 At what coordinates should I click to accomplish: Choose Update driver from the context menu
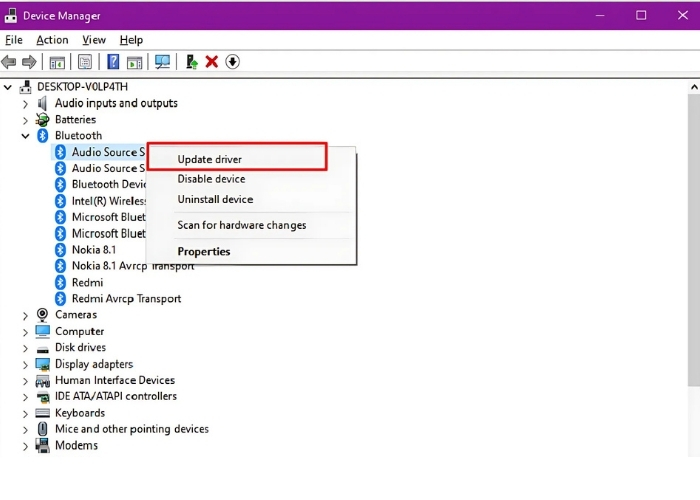tap(210, 159)
